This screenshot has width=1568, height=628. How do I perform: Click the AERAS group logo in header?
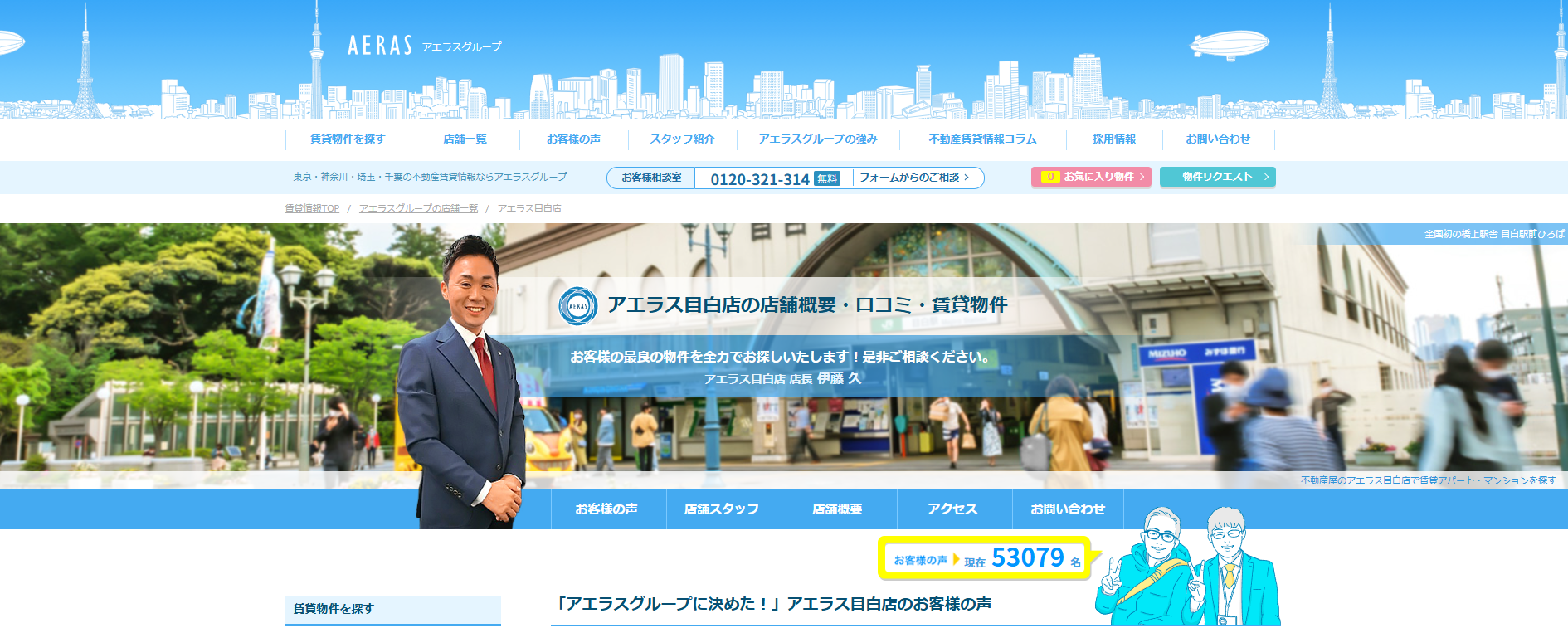pyautogui.click(x=424, y=46)
